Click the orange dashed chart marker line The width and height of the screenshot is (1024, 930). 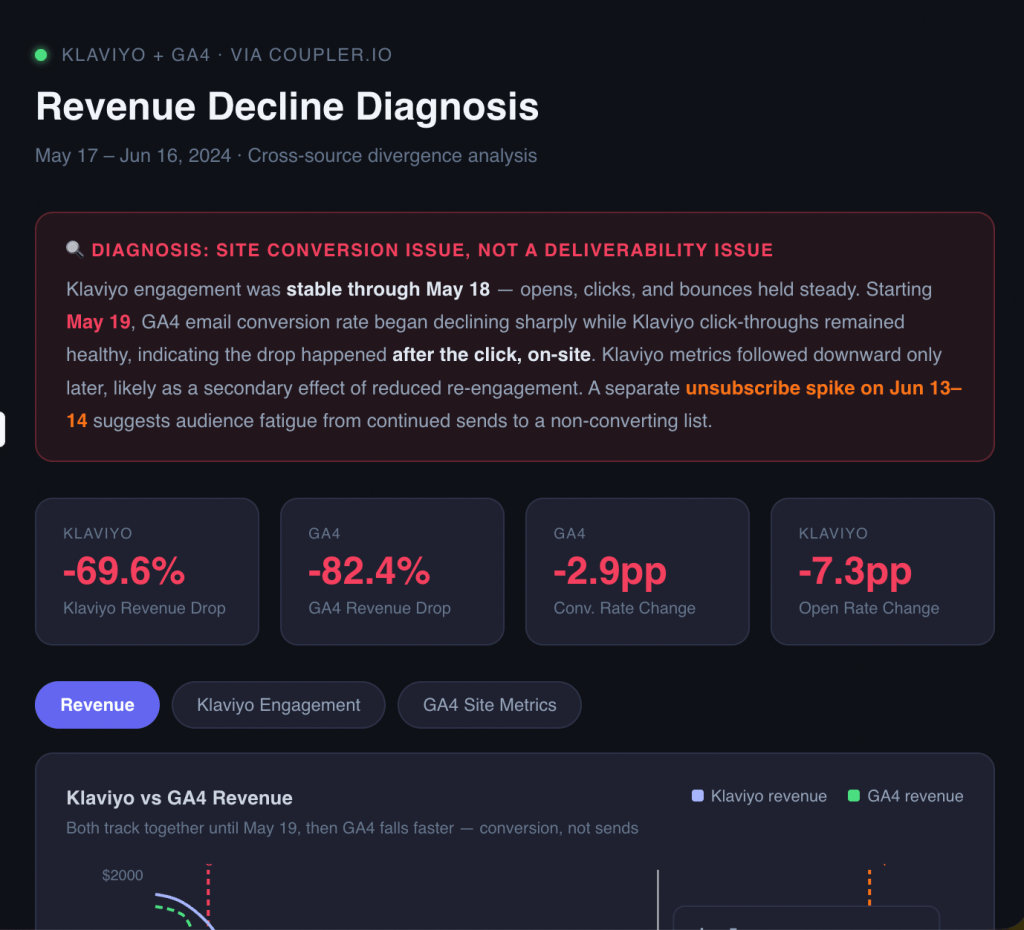point(869,887)
